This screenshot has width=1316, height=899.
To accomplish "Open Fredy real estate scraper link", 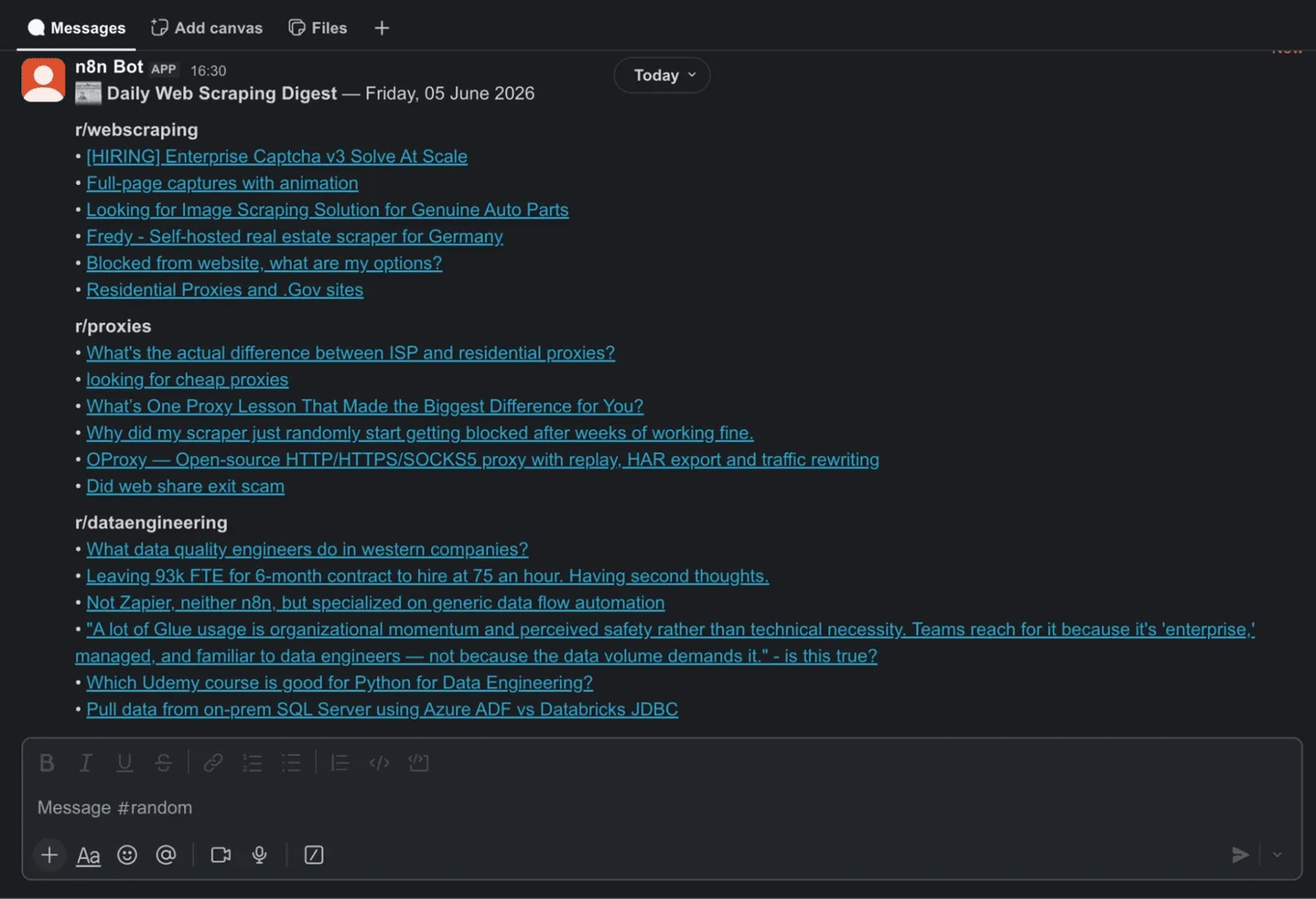I will click(x=294, y=237).
